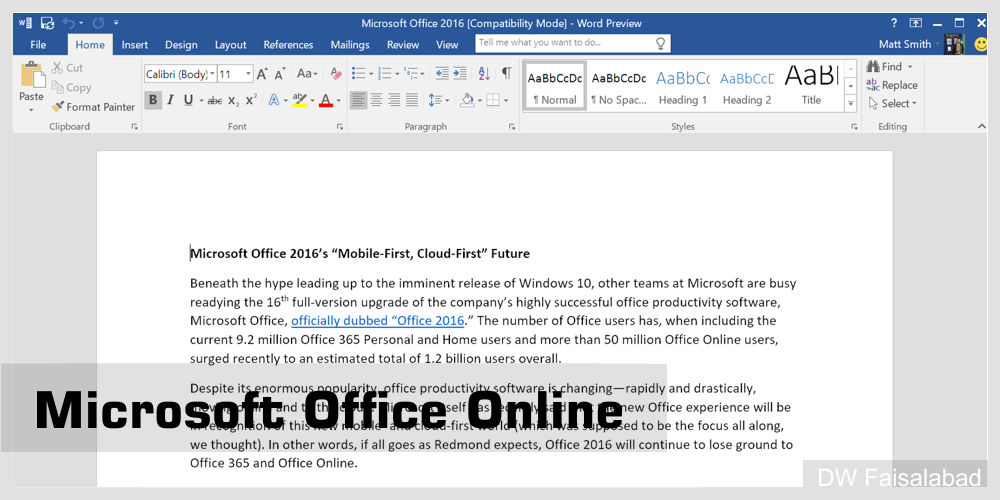This screenshot has height=500, width=1000.
Task: Click the Matt Smith account name
Action: (903, 45)
